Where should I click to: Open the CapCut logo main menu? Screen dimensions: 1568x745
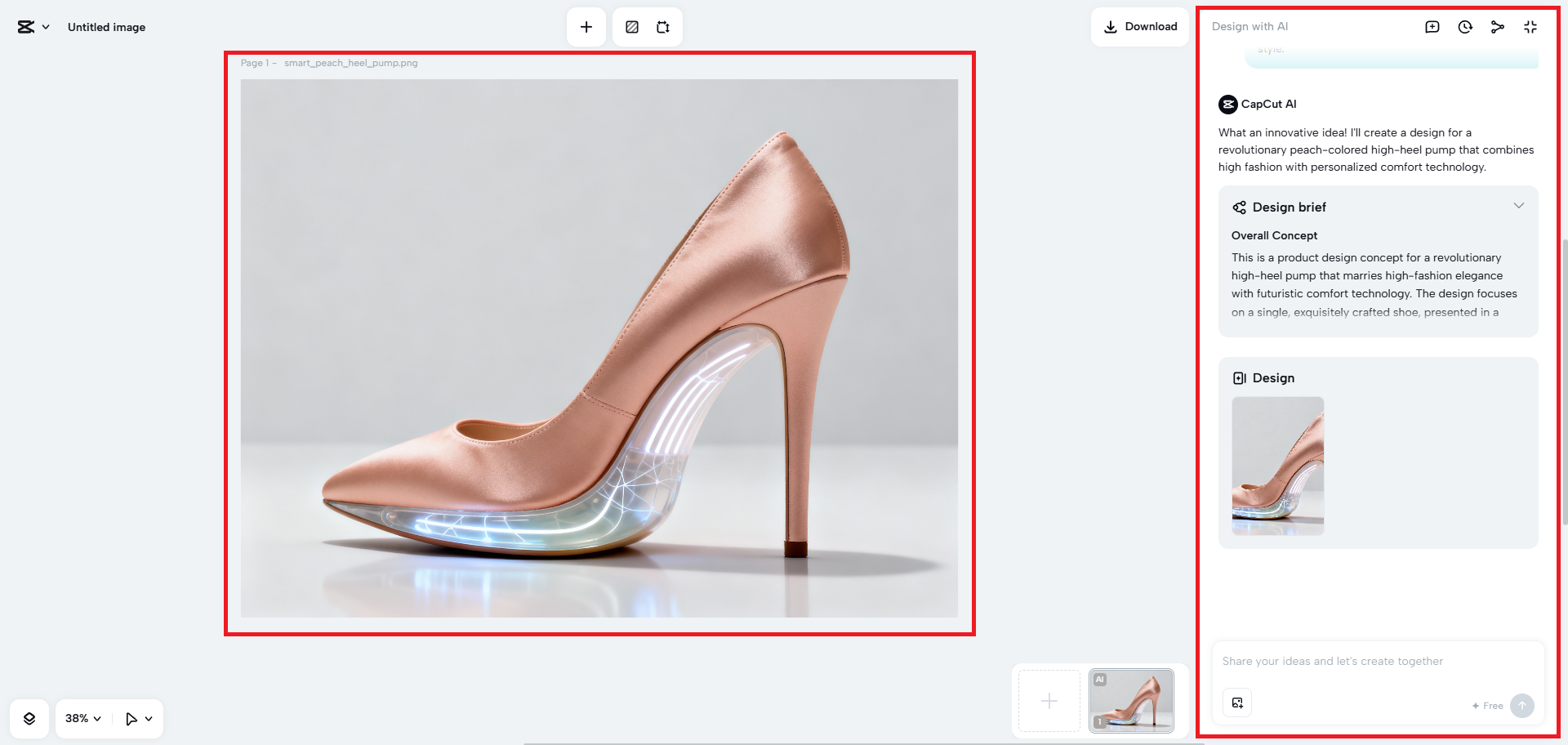coord(33,27)
